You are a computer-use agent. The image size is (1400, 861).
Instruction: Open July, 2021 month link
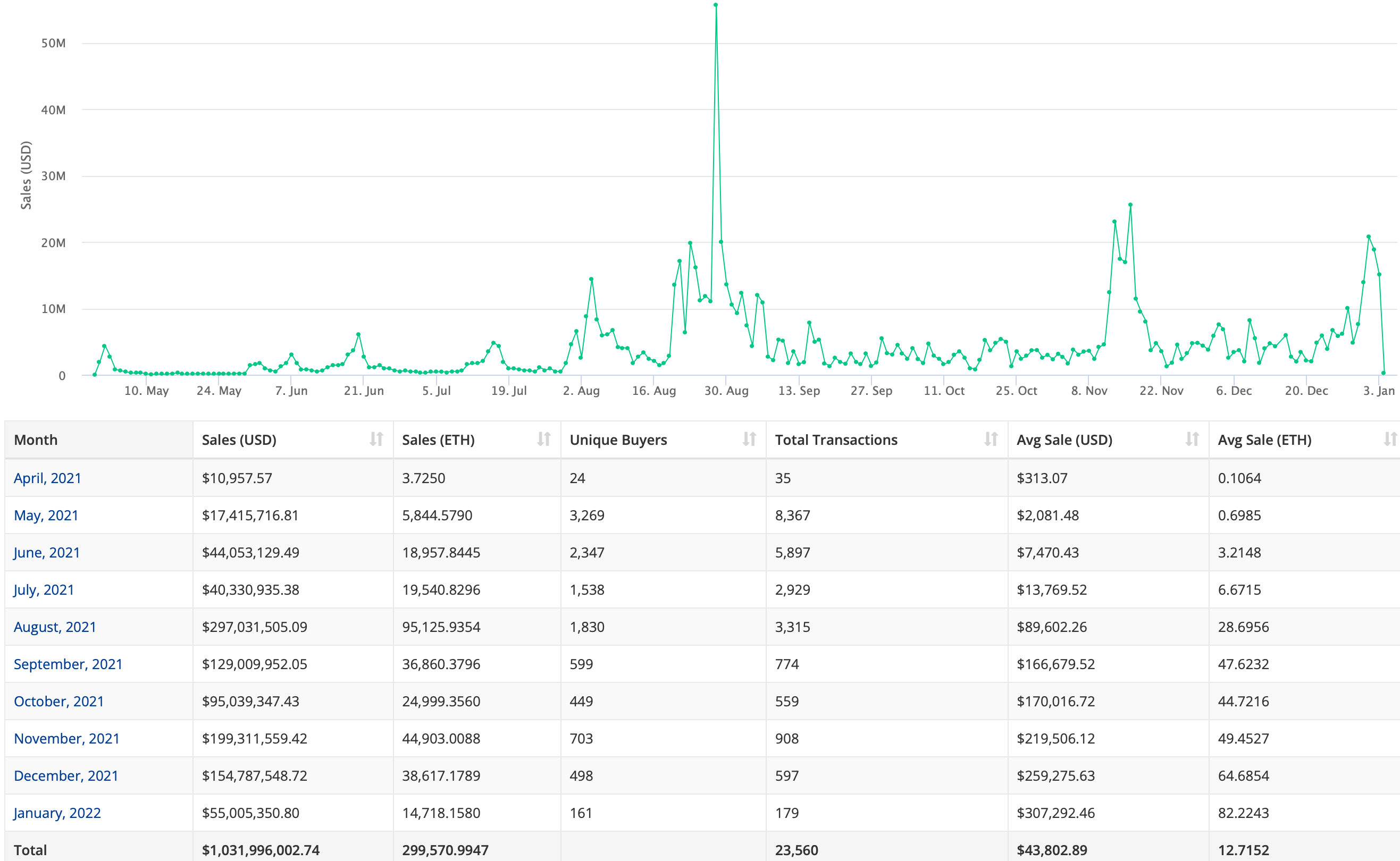point(44,589)
